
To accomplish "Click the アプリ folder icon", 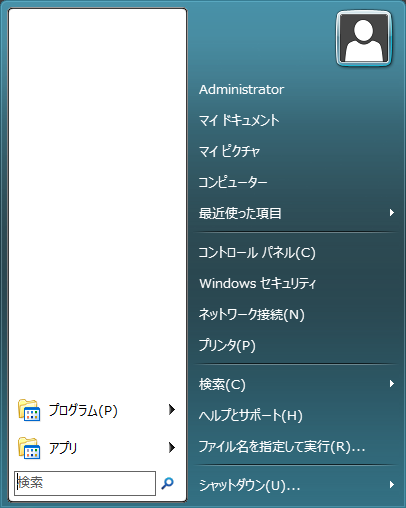I will [x=29, y=448].
